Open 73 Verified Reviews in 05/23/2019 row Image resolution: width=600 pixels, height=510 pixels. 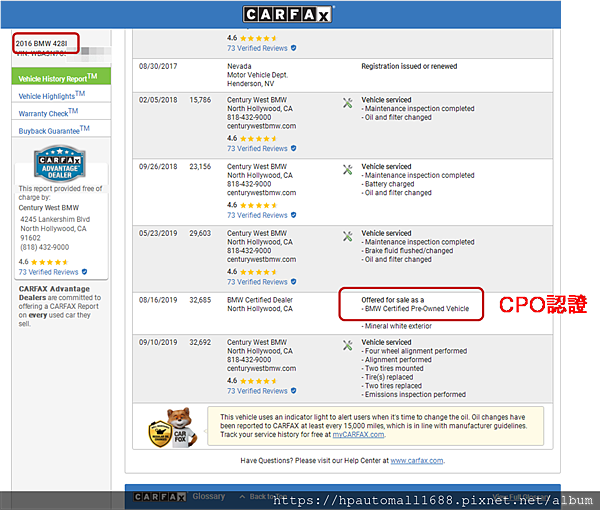pyautogui.click(x=257, y=282)
